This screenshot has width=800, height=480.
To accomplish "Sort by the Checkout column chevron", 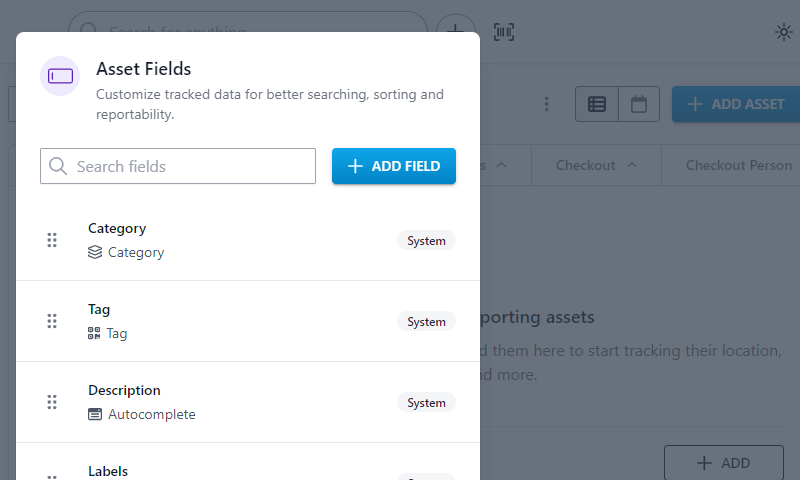I will click(x=632, y=165).
